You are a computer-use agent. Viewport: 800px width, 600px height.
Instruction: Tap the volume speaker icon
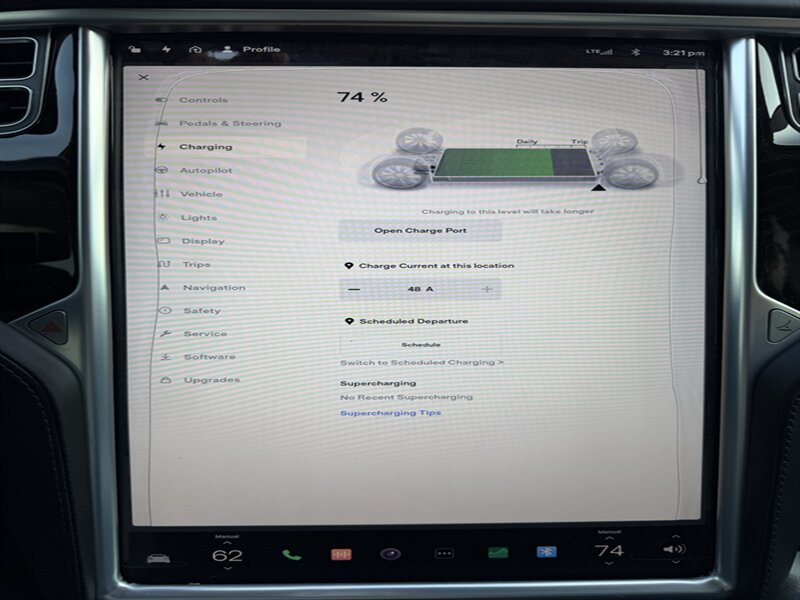tap(674, 549)
